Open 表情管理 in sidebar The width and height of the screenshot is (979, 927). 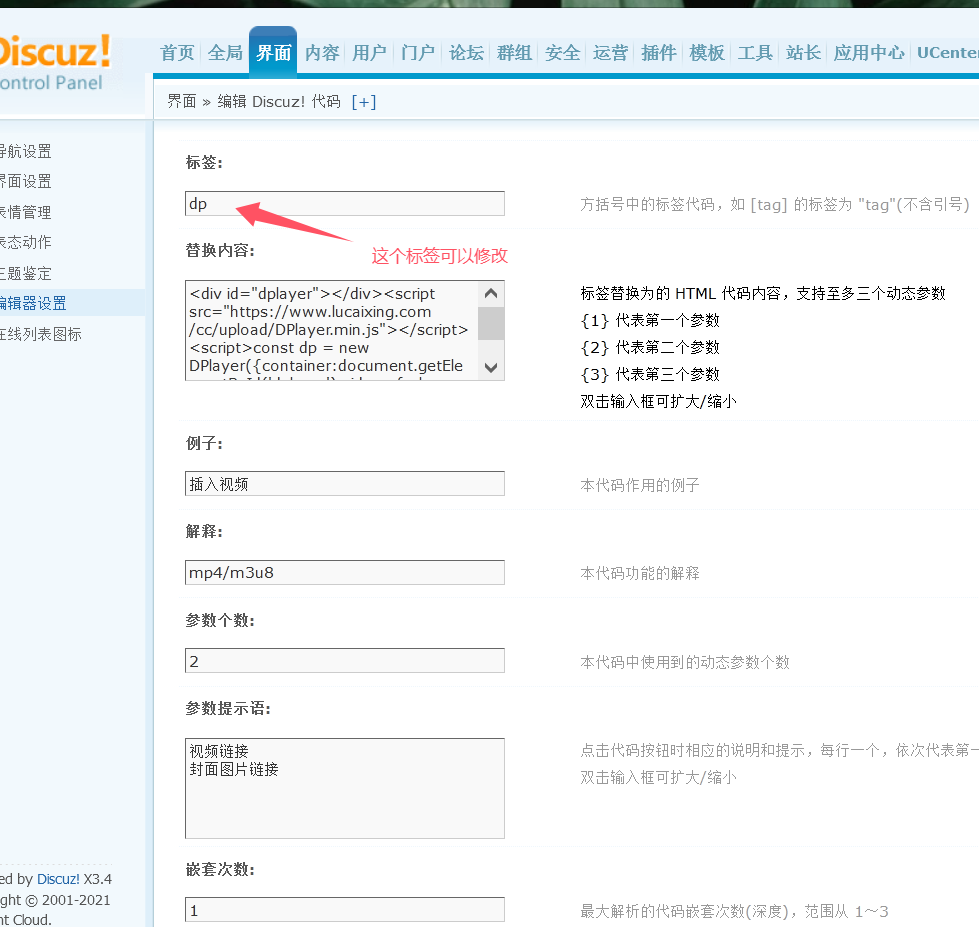pyautogui.click(x=25, y=212)
